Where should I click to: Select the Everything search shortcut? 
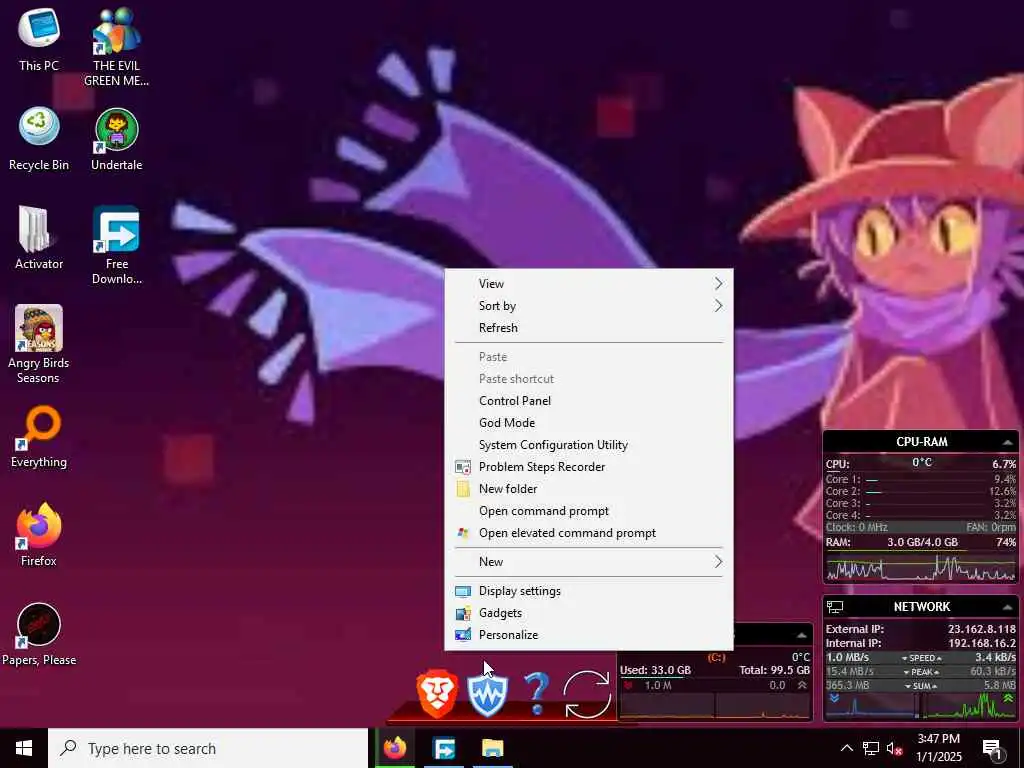[x=39, y=436]
